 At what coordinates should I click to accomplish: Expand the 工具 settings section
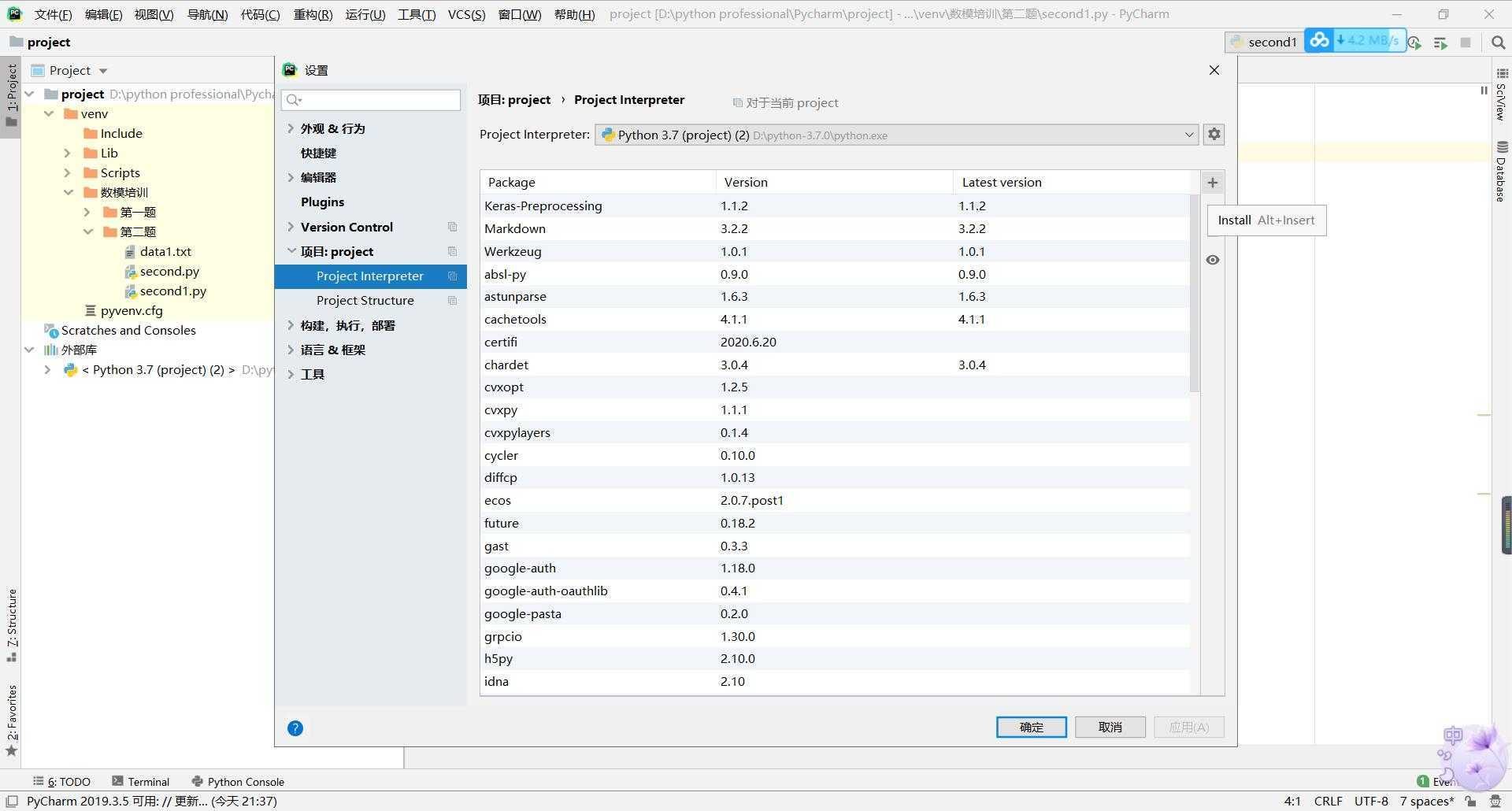[x=291, y=374]
